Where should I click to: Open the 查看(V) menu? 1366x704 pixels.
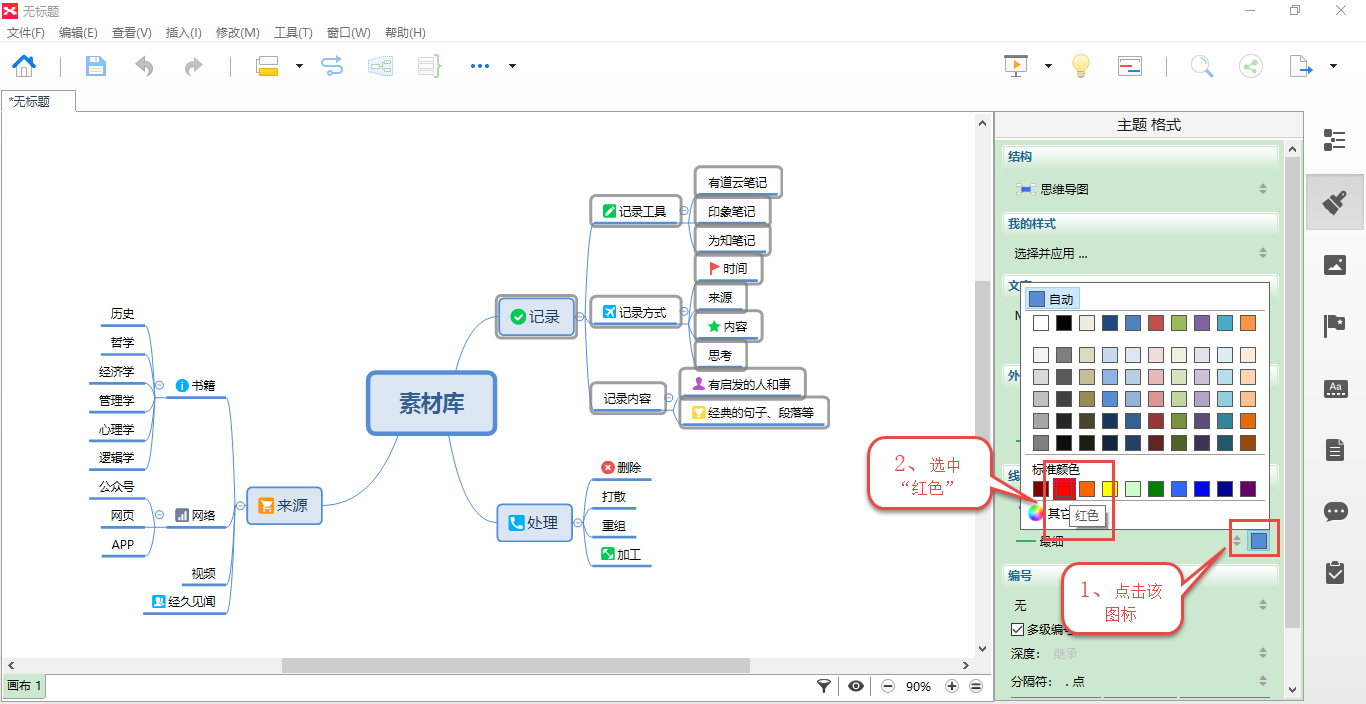pos(132,33)
